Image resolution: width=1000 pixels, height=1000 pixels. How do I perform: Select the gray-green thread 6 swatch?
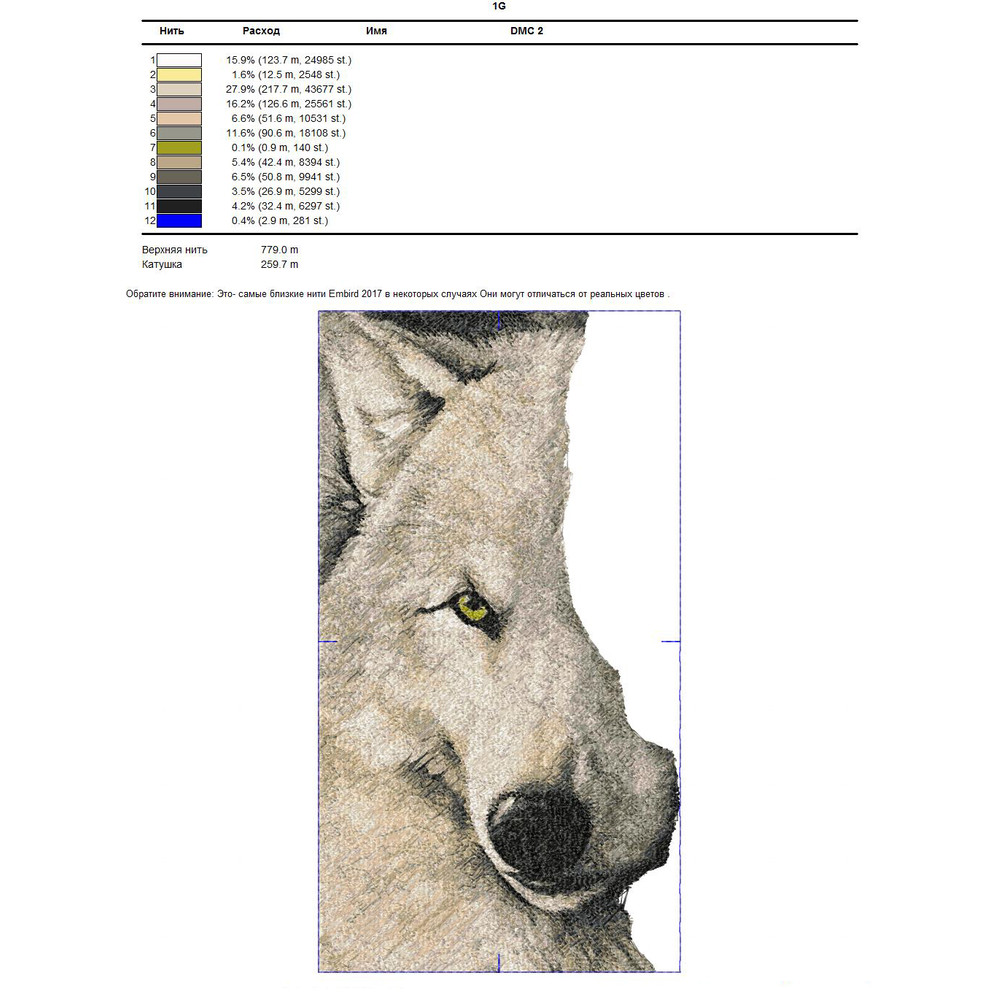coord(179,133)
